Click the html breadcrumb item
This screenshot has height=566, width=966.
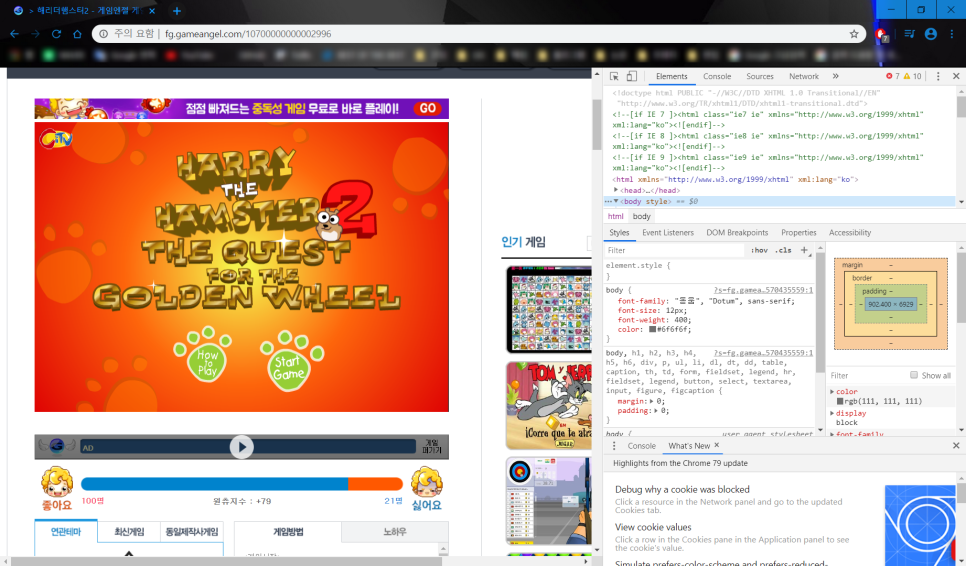[615, 216]
